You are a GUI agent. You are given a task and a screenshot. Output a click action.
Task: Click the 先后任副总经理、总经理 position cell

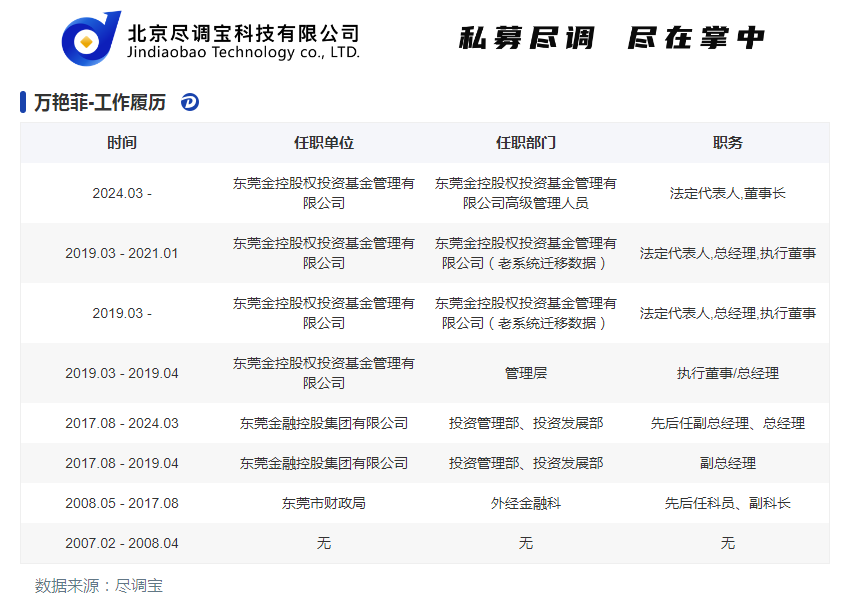click(x=727, y=423)
